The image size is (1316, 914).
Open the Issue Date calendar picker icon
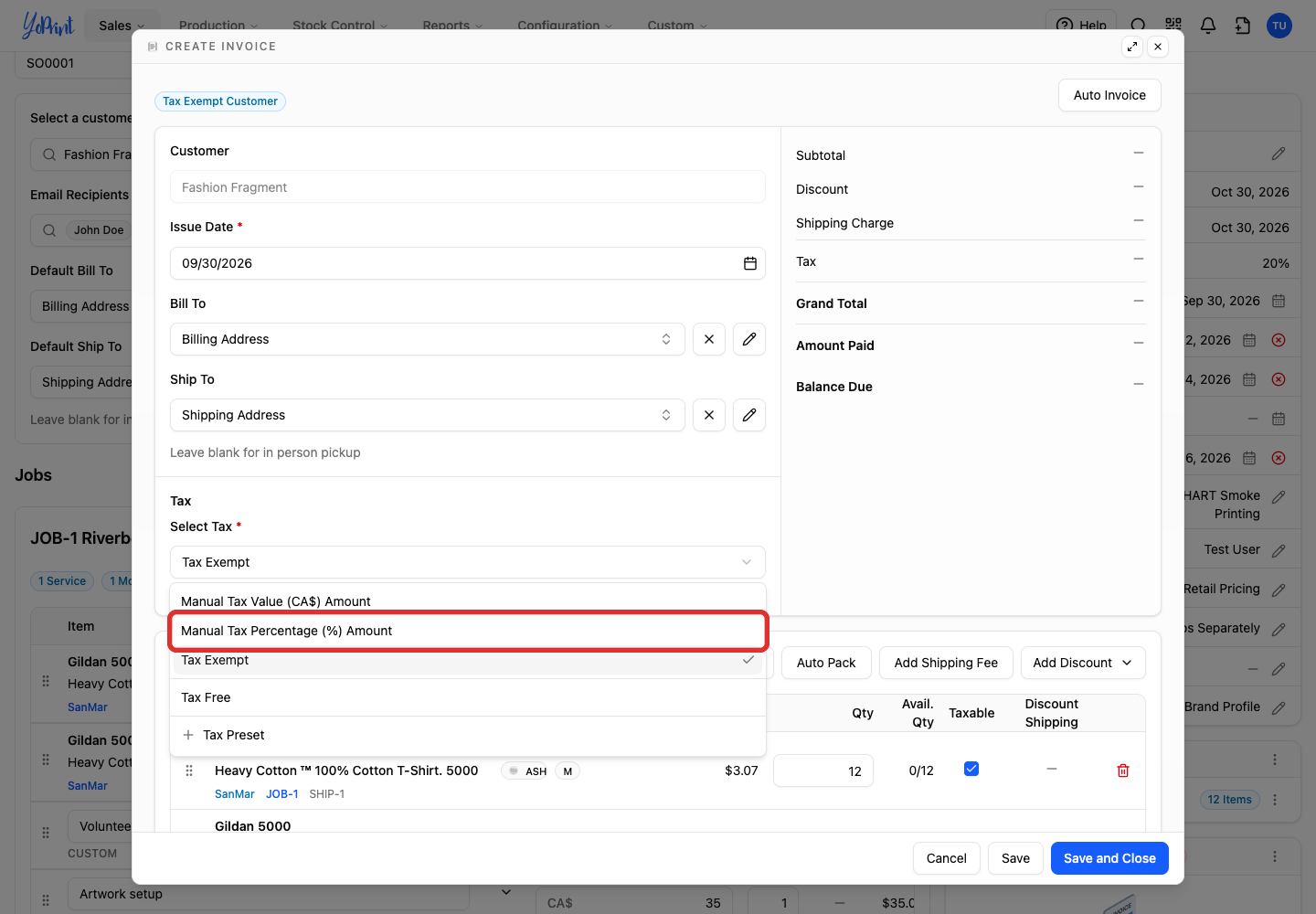click(750, 263)
